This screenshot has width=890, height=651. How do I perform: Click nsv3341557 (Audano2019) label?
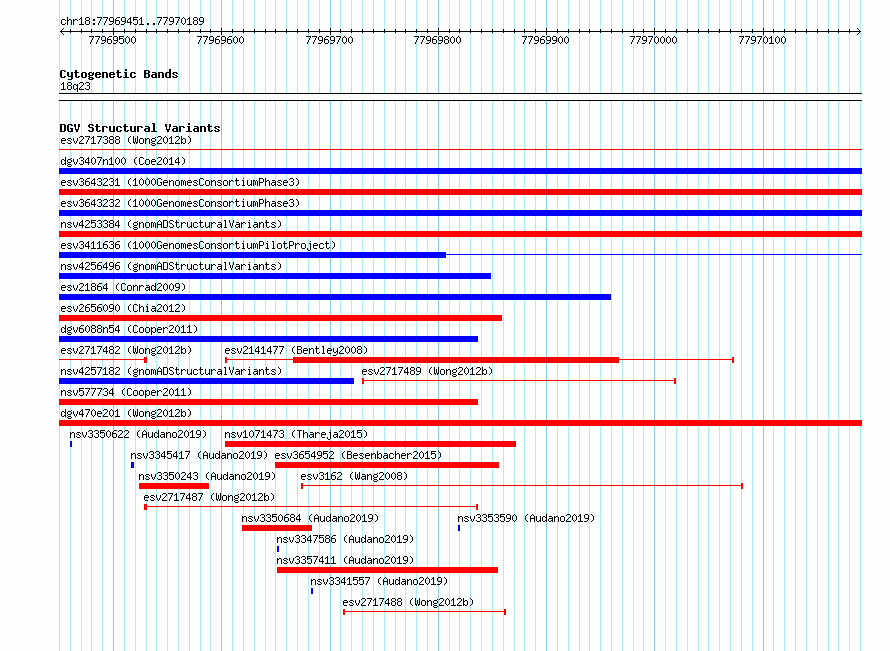point(379,581)
